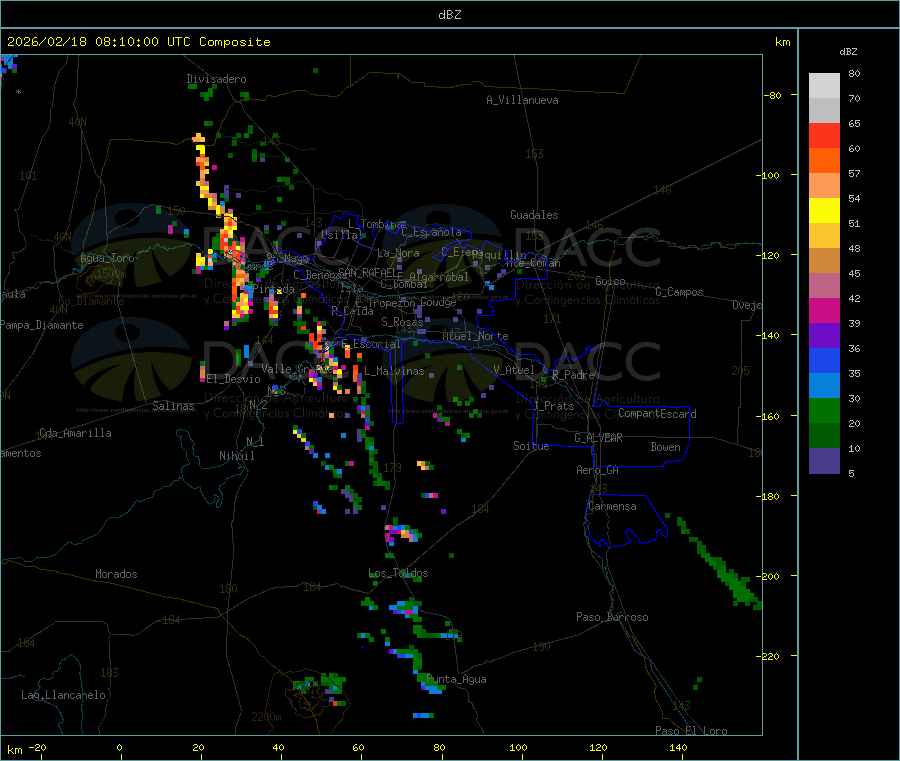Select the blue 36 dBZ legend swatch
This screenshot has height=761, width=900.
824,360
